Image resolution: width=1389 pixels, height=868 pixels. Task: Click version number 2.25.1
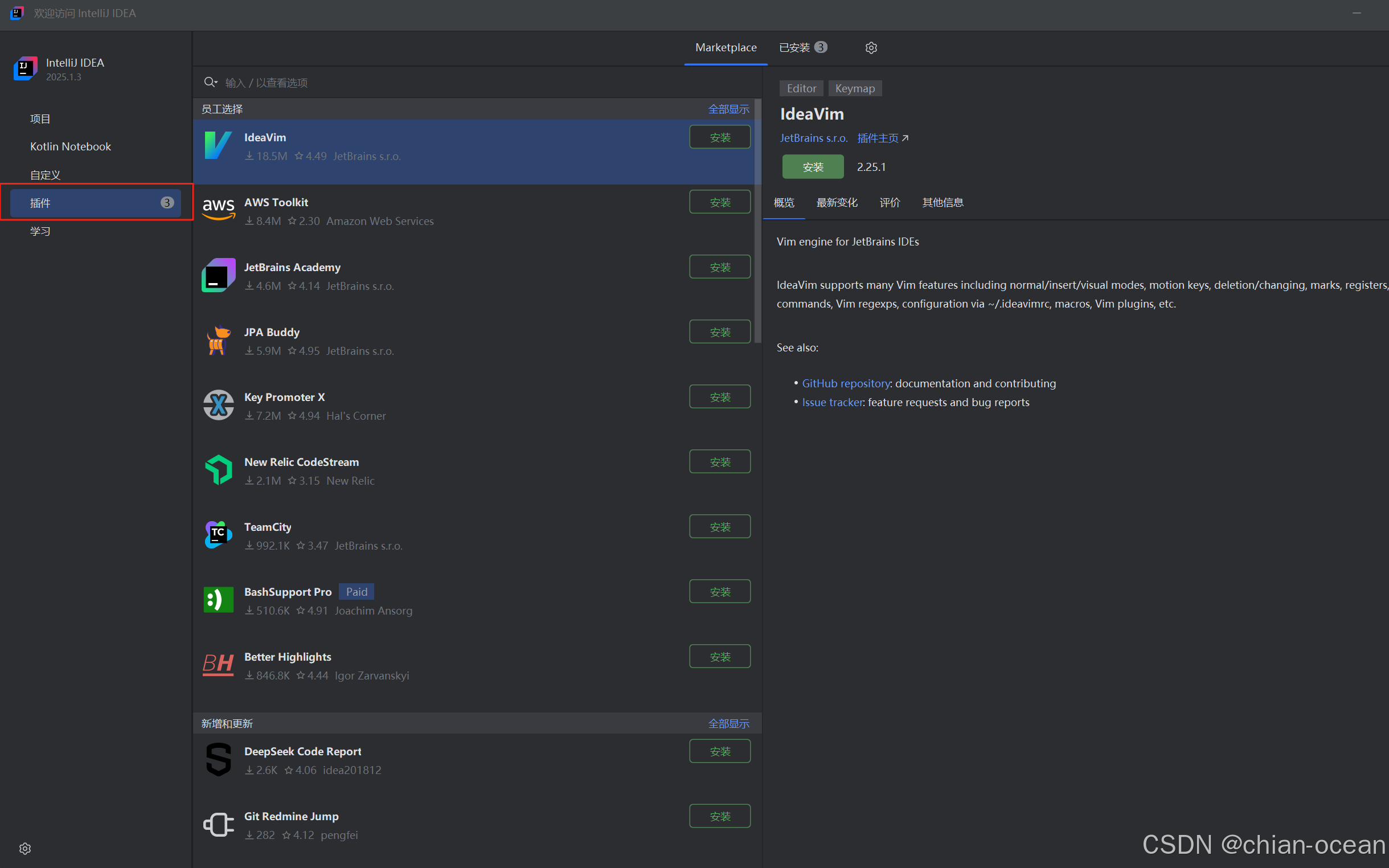871,167
